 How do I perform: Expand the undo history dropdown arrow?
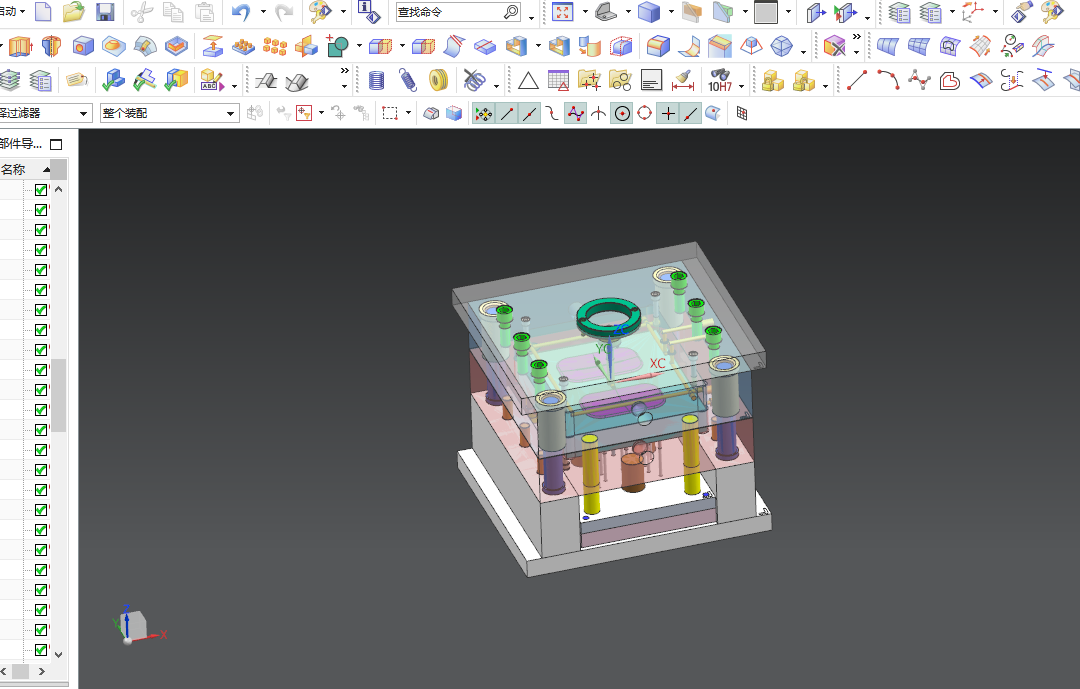pyautogui.click(x=263, y=12)
